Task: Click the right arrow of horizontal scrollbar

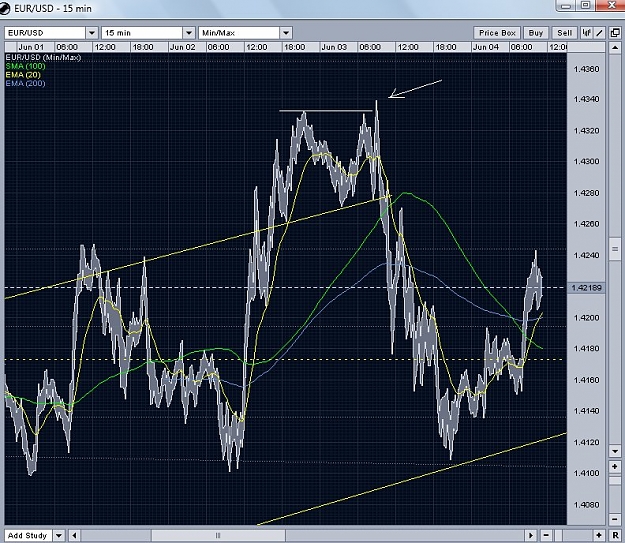Action: click(531, 535)
